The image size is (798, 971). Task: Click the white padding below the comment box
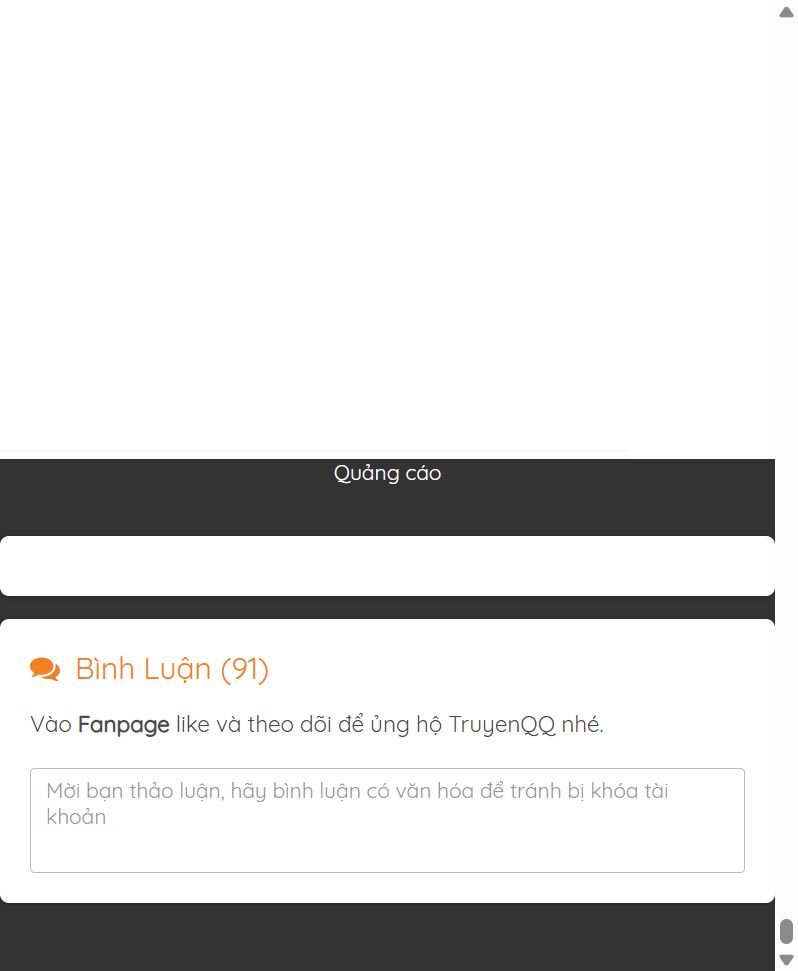click(387, 887)
